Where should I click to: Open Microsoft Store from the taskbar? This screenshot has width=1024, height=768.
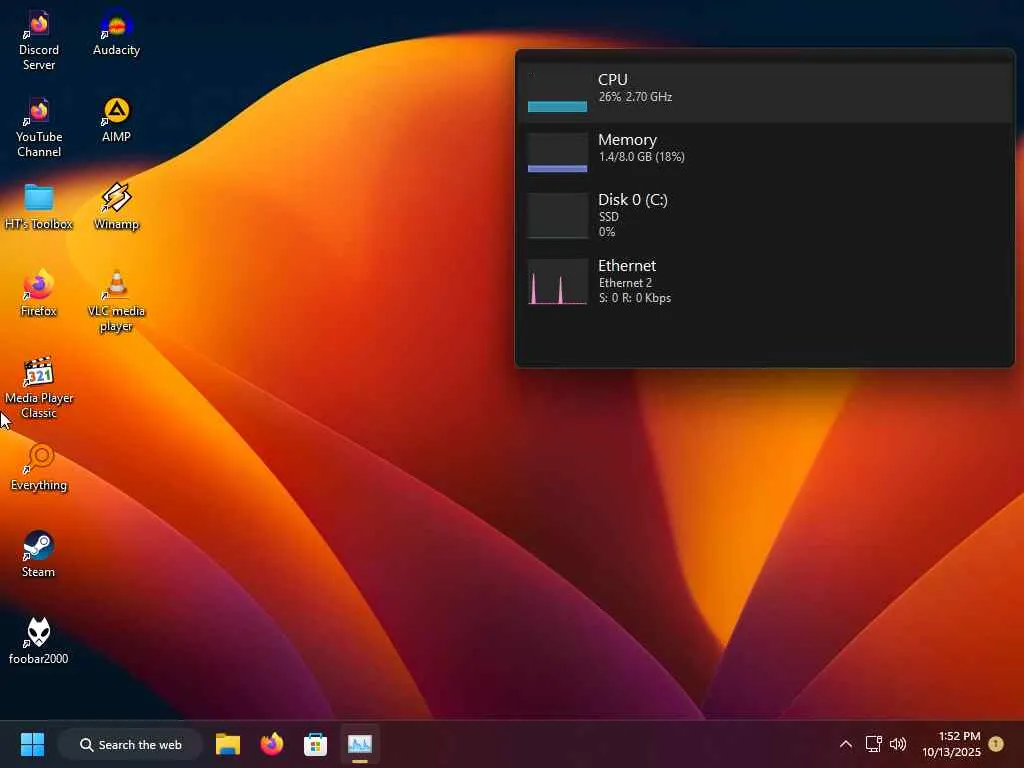click(315, 744)
